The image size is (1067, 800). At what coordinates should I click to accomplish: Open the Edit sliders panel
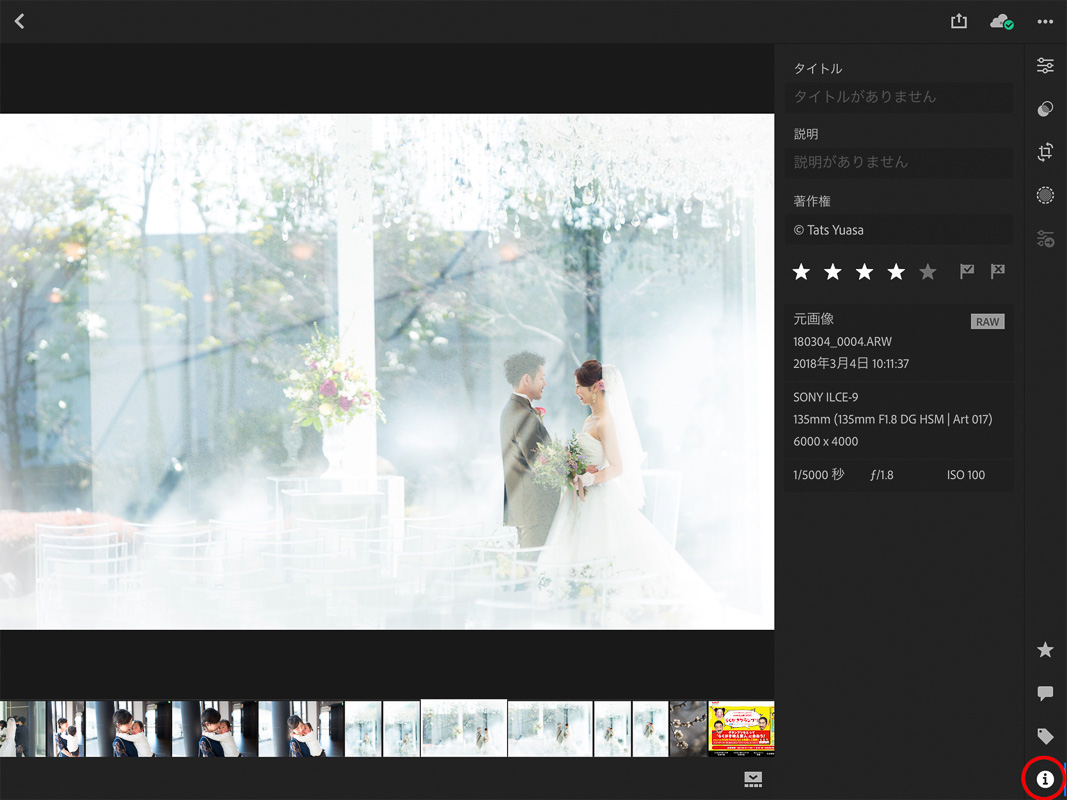(1045, 66)
